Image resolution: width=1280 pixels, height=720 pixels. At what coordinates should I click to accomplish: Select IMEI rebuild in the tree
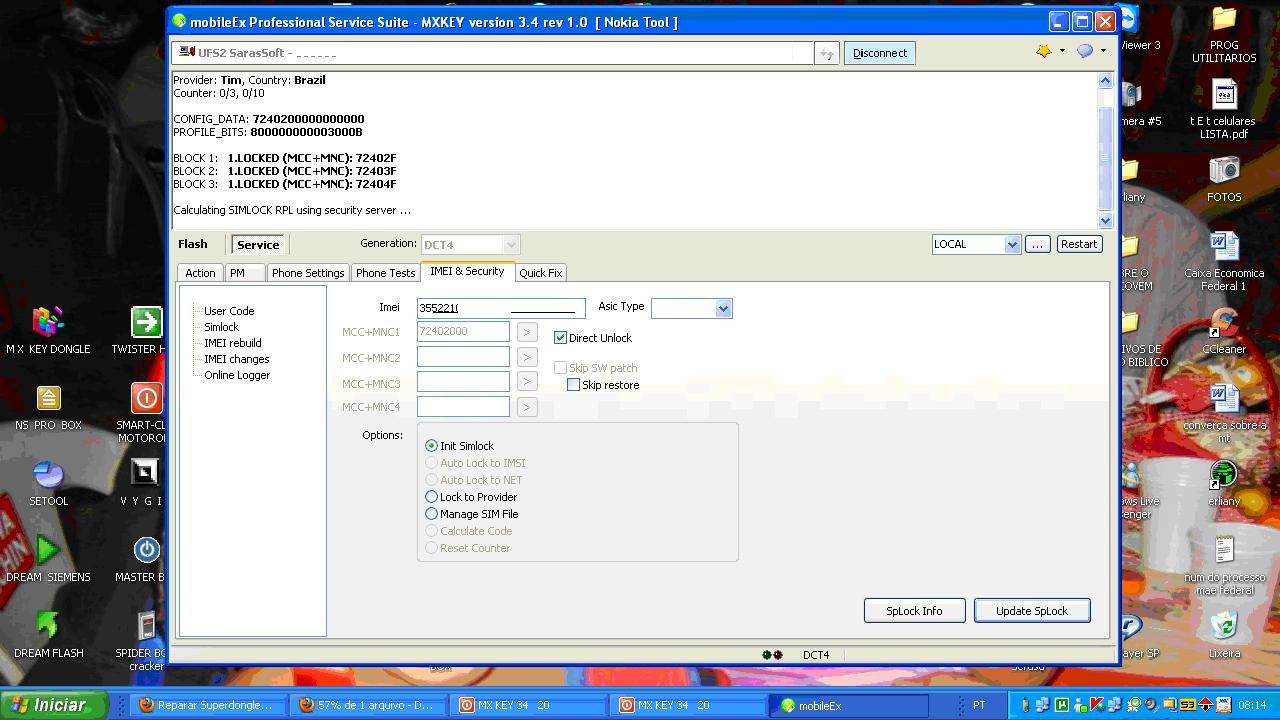coord(233,343)
